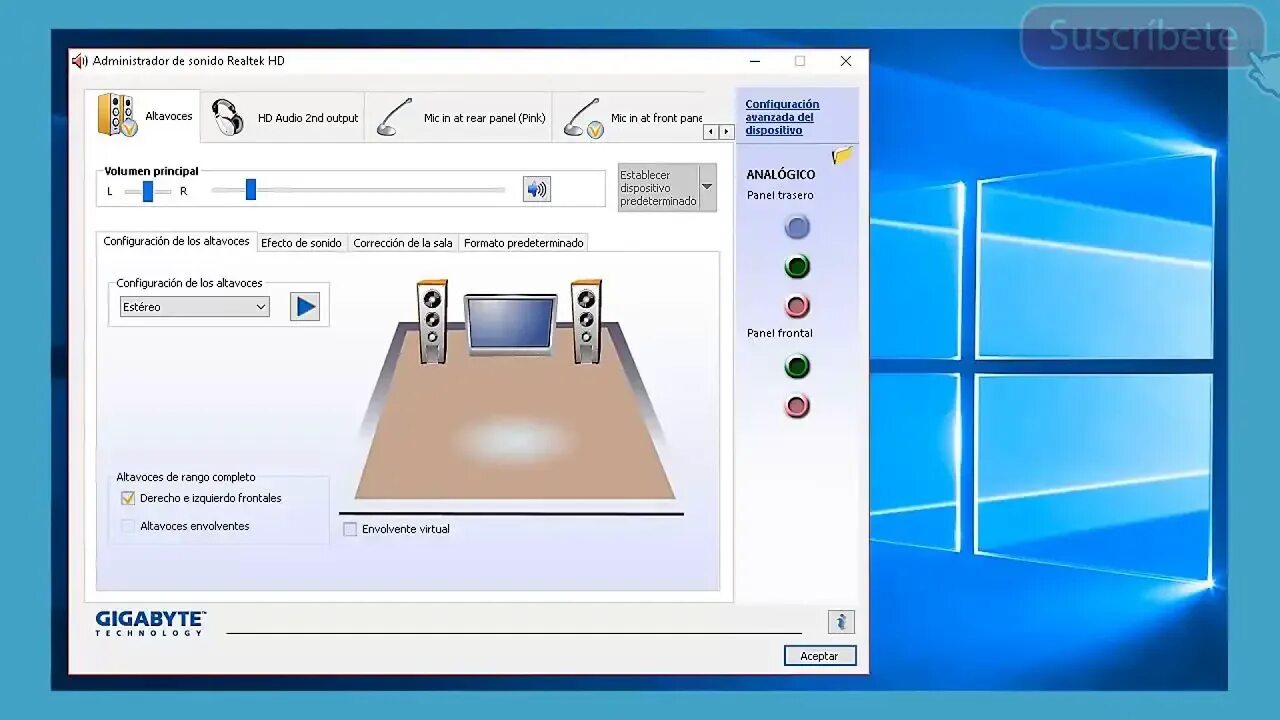
Task: Toggle Altavoces envolventes checkbox
Action: (x=128, y=526)
